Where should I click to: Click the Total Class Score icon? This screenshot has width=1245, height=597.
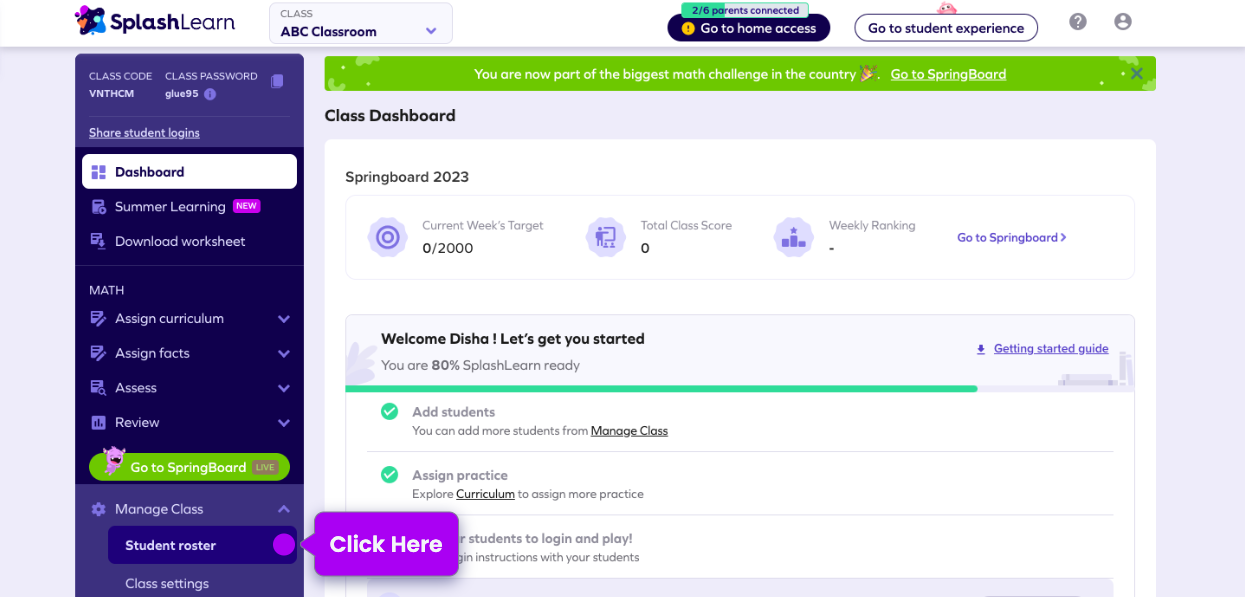coord(605,237)
